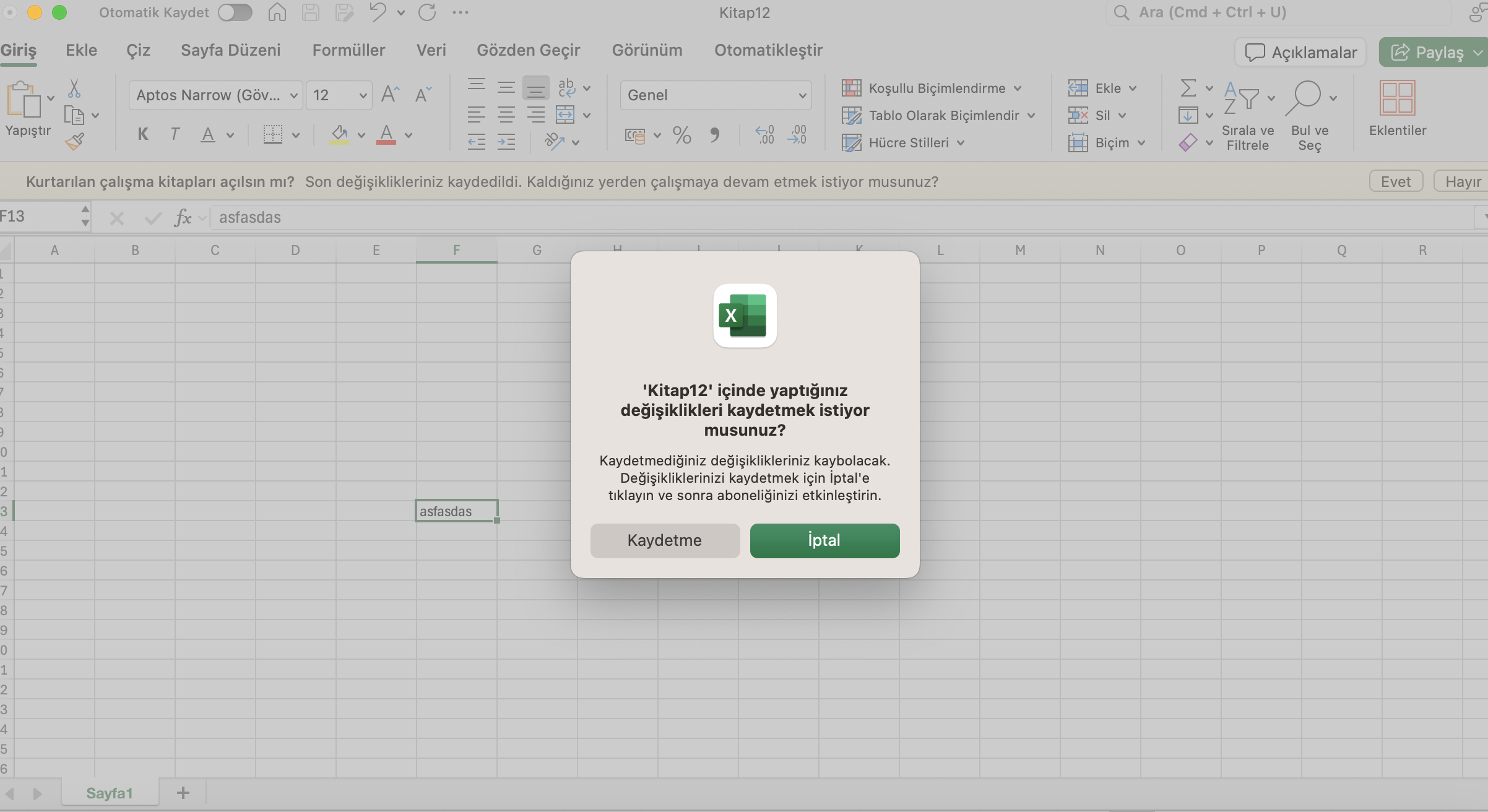Open the more options ellipsis in title bar
Viewport: 1488px width, 812px height.
(x=461, y=12)
